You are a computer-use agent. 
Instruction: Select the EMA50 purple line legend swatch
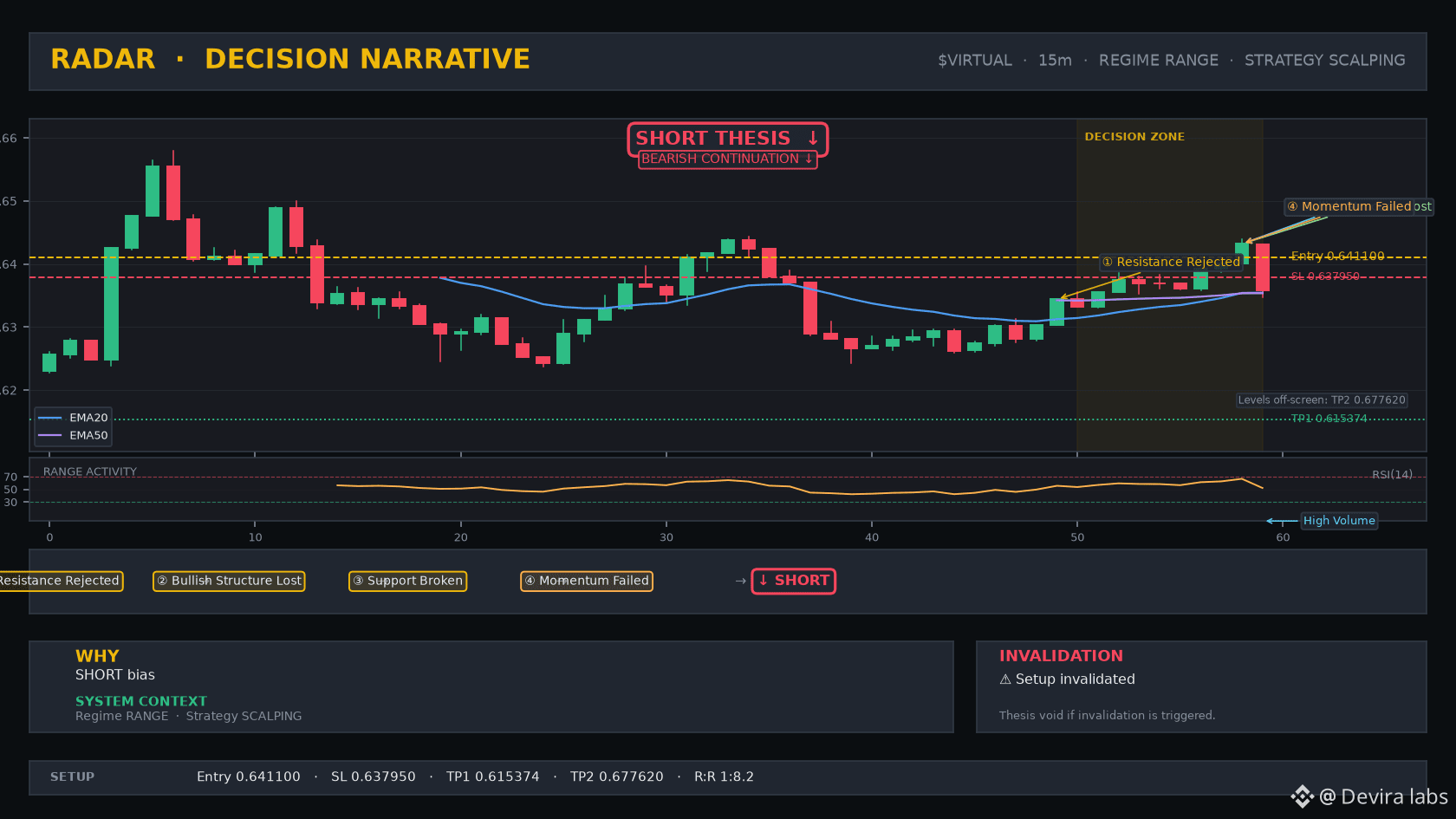click(x=50, y=435)
